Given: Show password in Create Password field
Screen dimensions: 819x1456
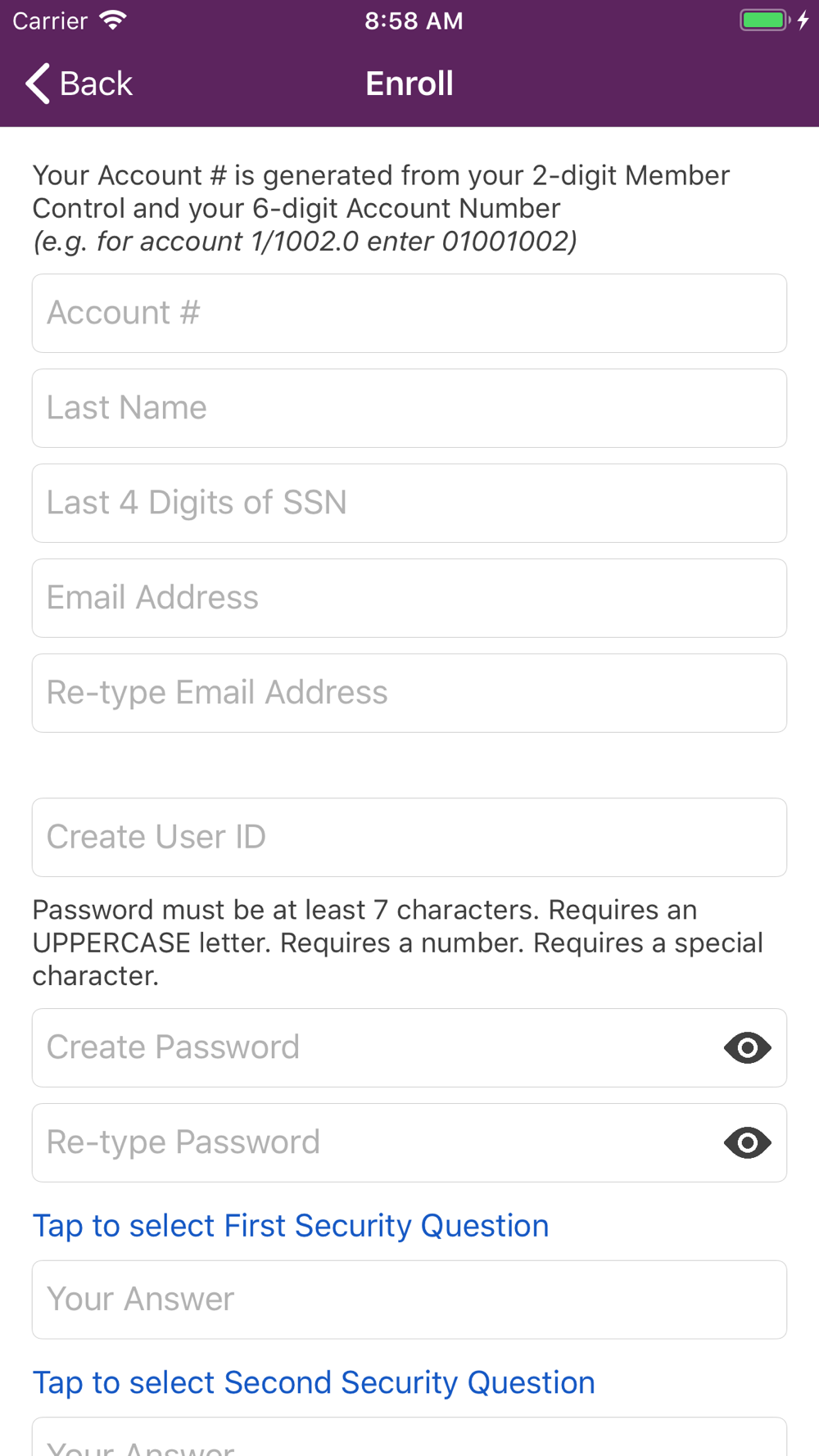Looking at the screenshot, I should [x=747, y=1047].
